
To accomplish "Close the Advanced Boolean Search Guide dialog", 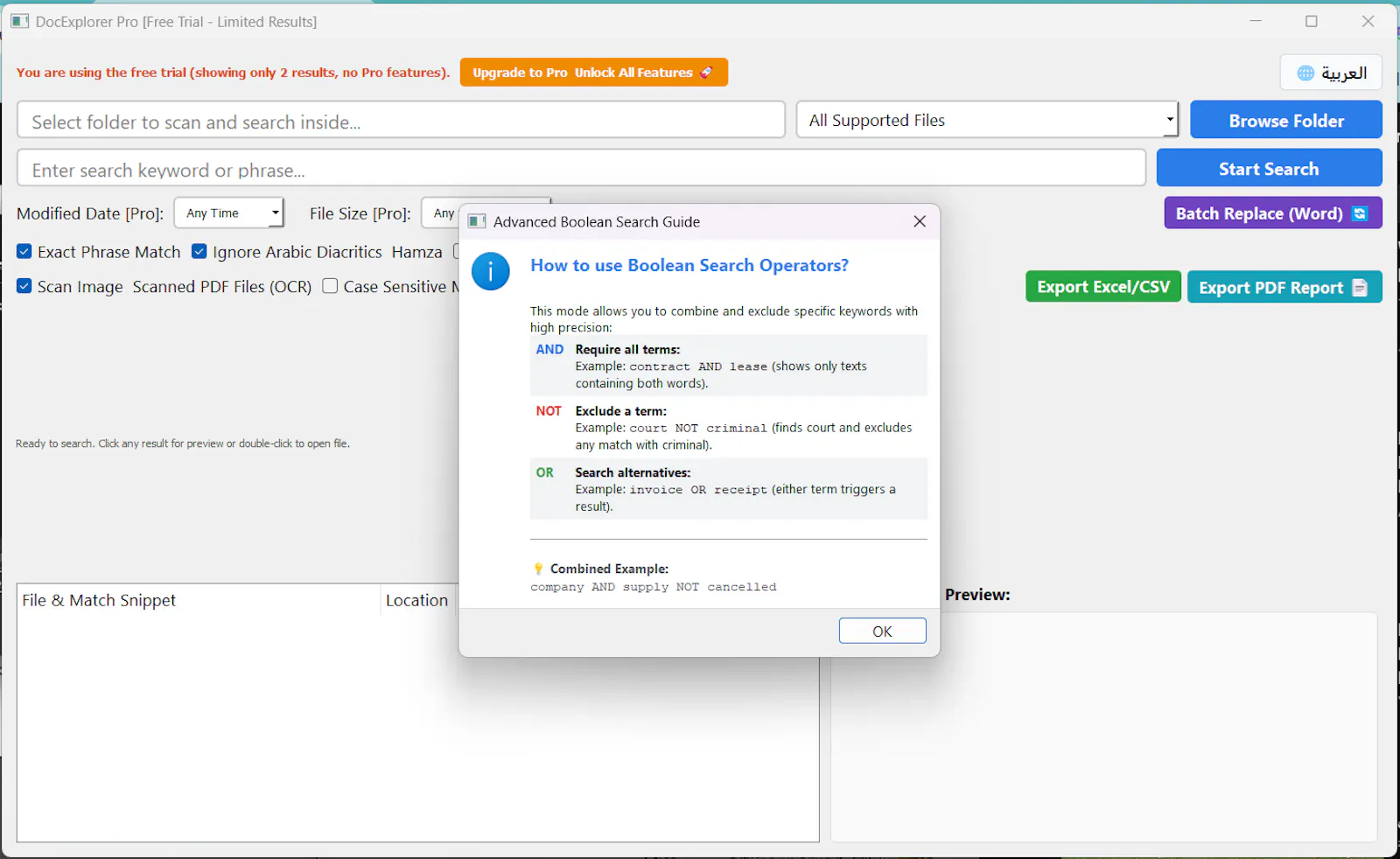I will [920, 221].
